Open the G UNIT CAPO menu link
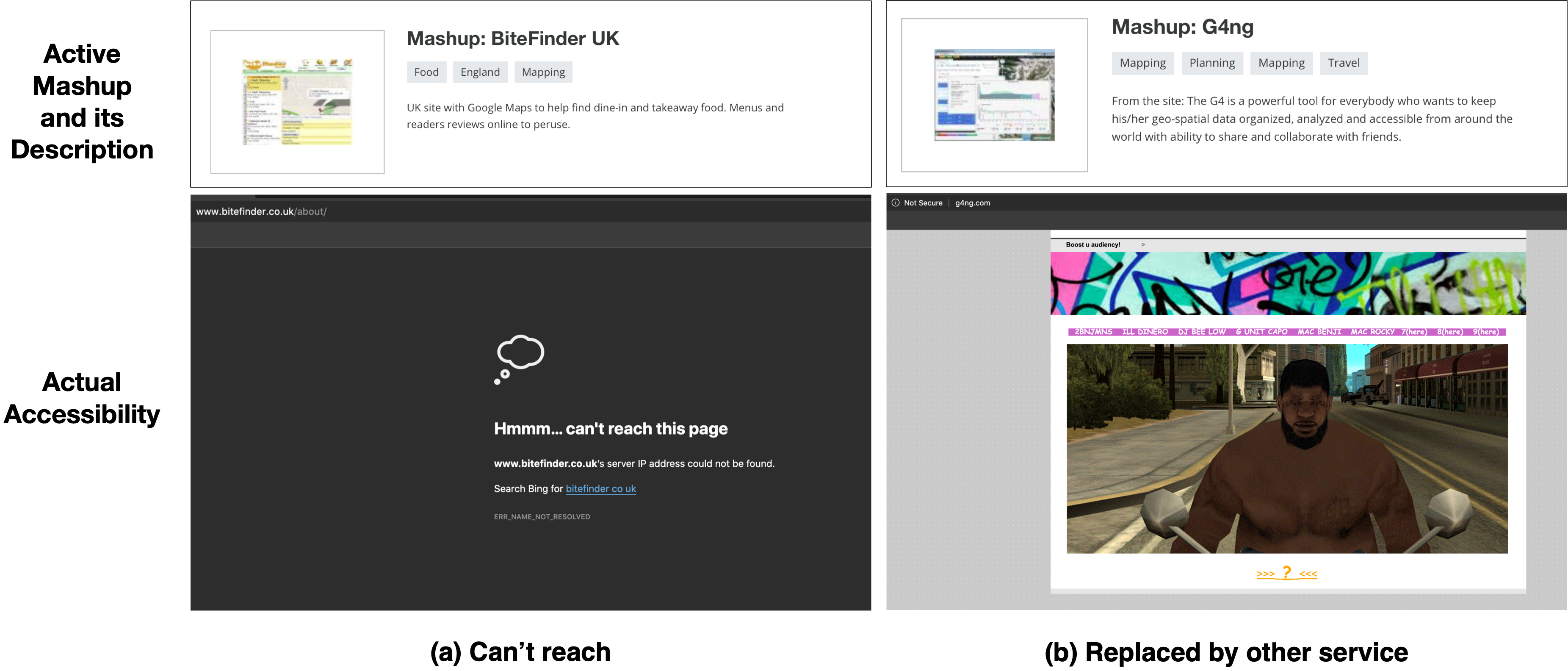The height and width of the screenshot is (671, 1568). (x=1261, y=332)
